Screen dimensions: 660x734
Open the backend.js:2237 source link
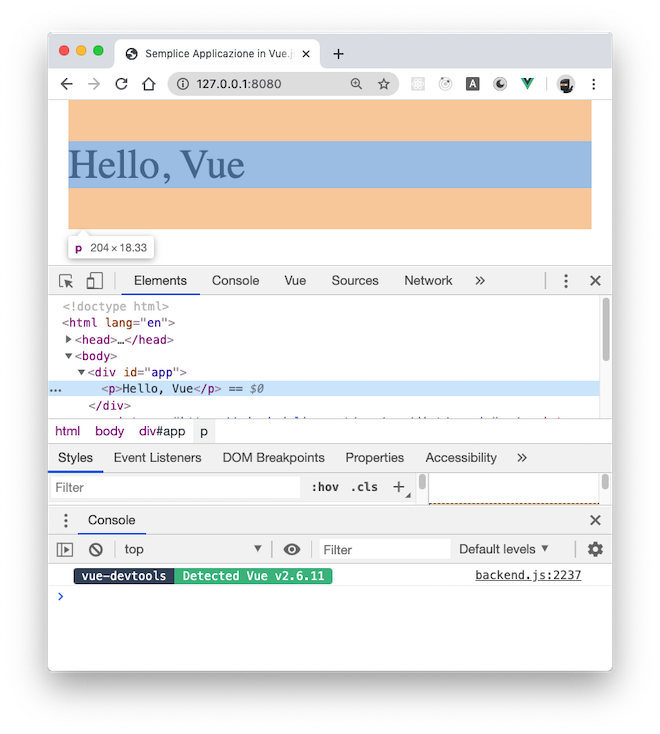click(527, 576)
